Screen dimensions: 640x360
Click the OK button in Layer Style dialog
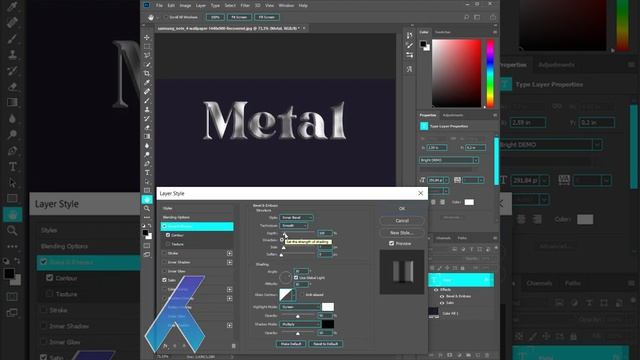(402, 209)
